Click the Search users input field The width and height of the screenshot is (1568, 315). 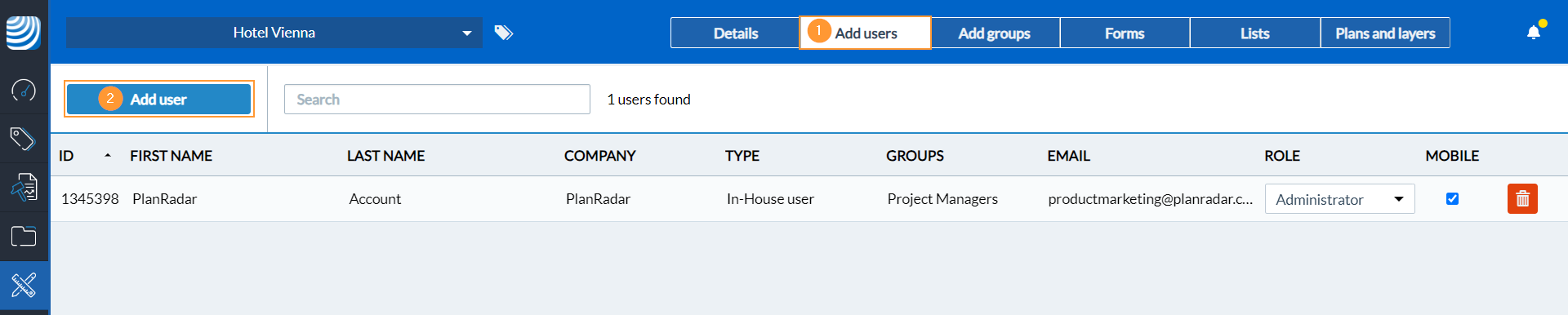coord(437,100)
